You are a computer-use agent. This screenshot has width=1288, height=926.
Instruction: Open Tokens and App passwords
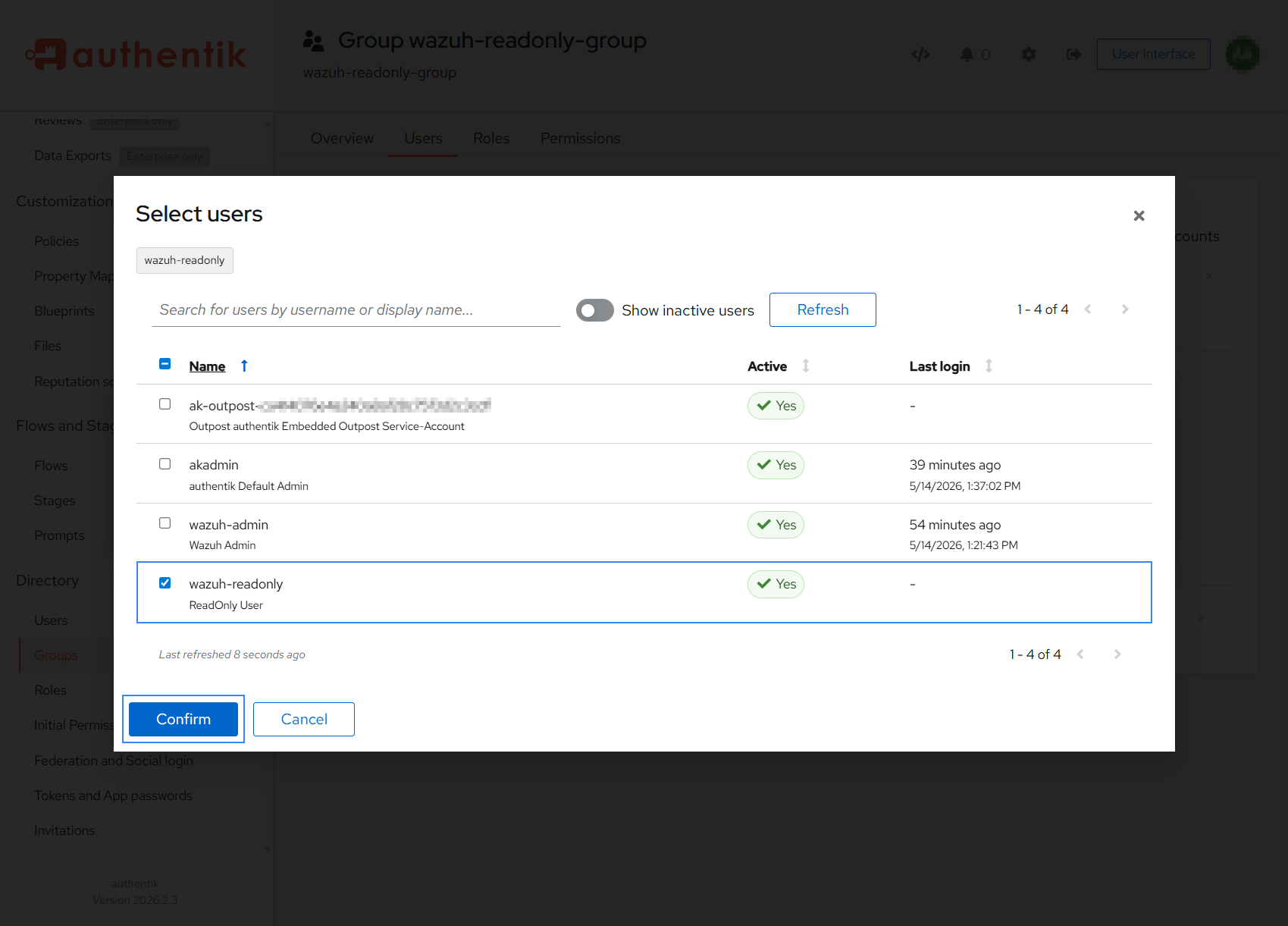[x=113, y=796]
